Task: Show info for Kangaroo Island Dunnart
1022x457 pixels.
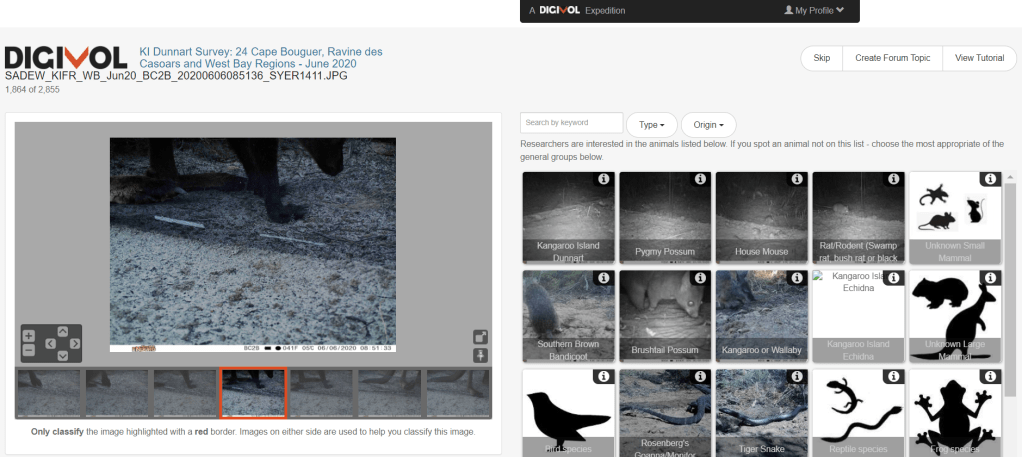Action: pos(603,179)
